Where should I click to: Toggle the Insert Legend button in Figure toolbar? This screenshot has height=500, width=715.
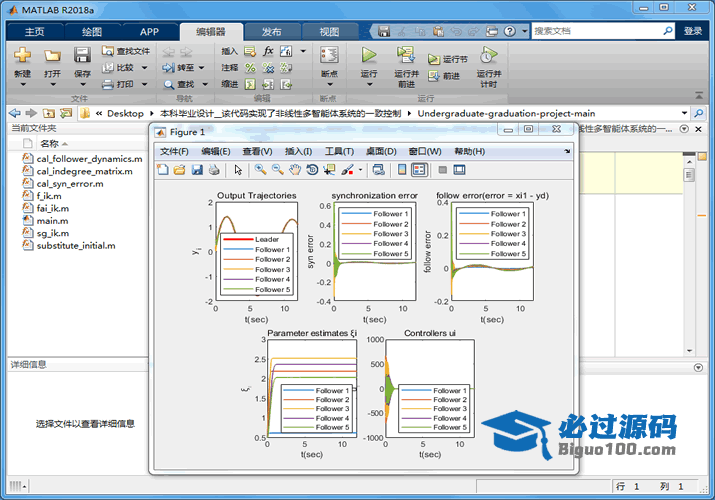tap(419, 170)
